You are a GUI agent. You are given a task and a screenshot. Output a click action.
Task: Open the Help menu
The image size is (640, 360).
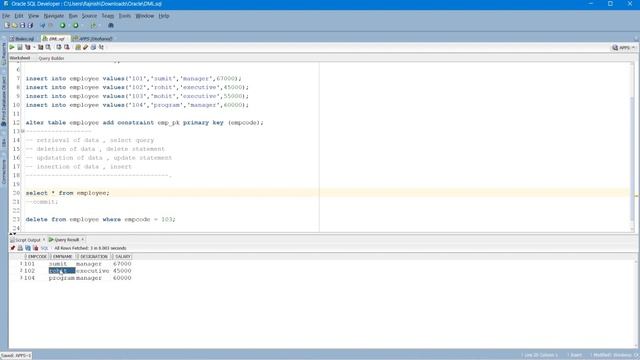[x=164, y=16]
